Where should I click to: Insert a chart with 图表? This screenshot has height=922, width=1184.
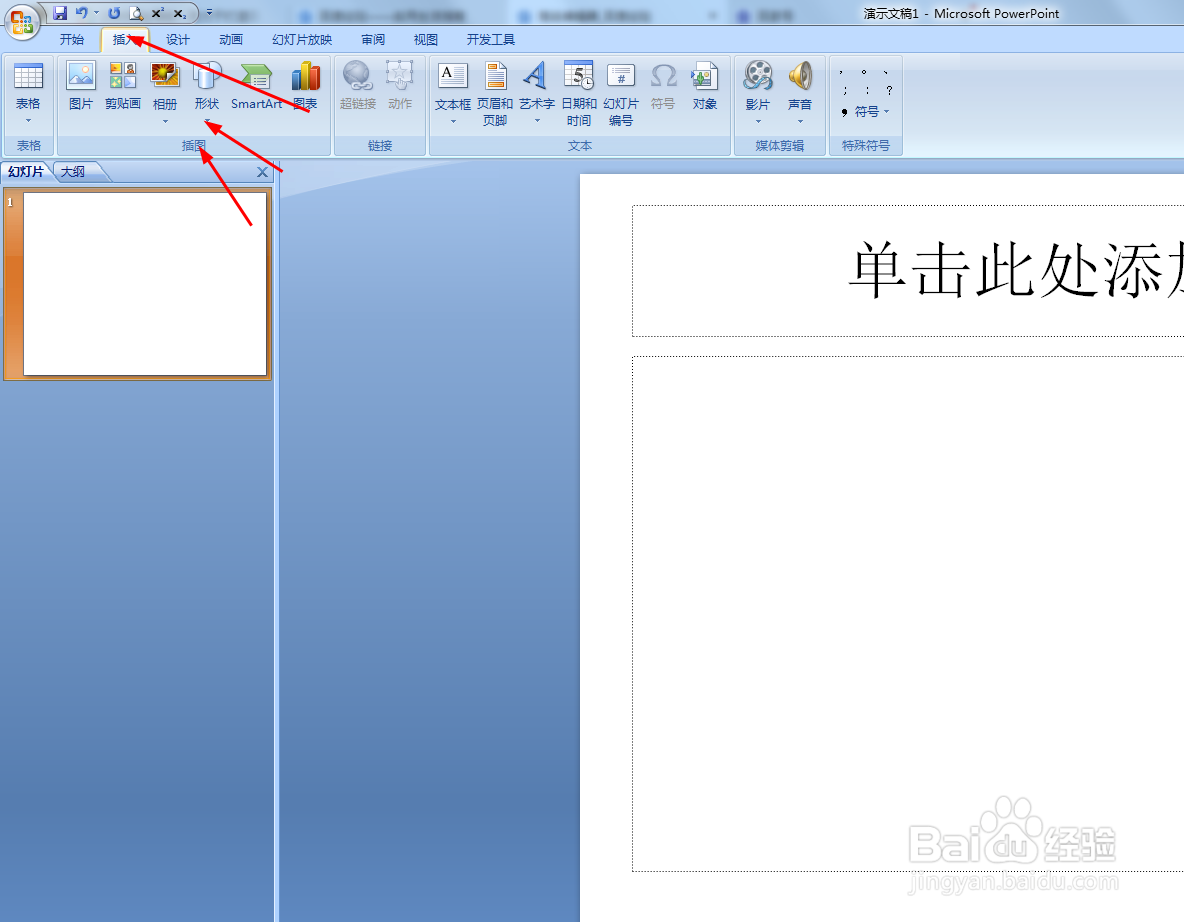tap(306, 85)
